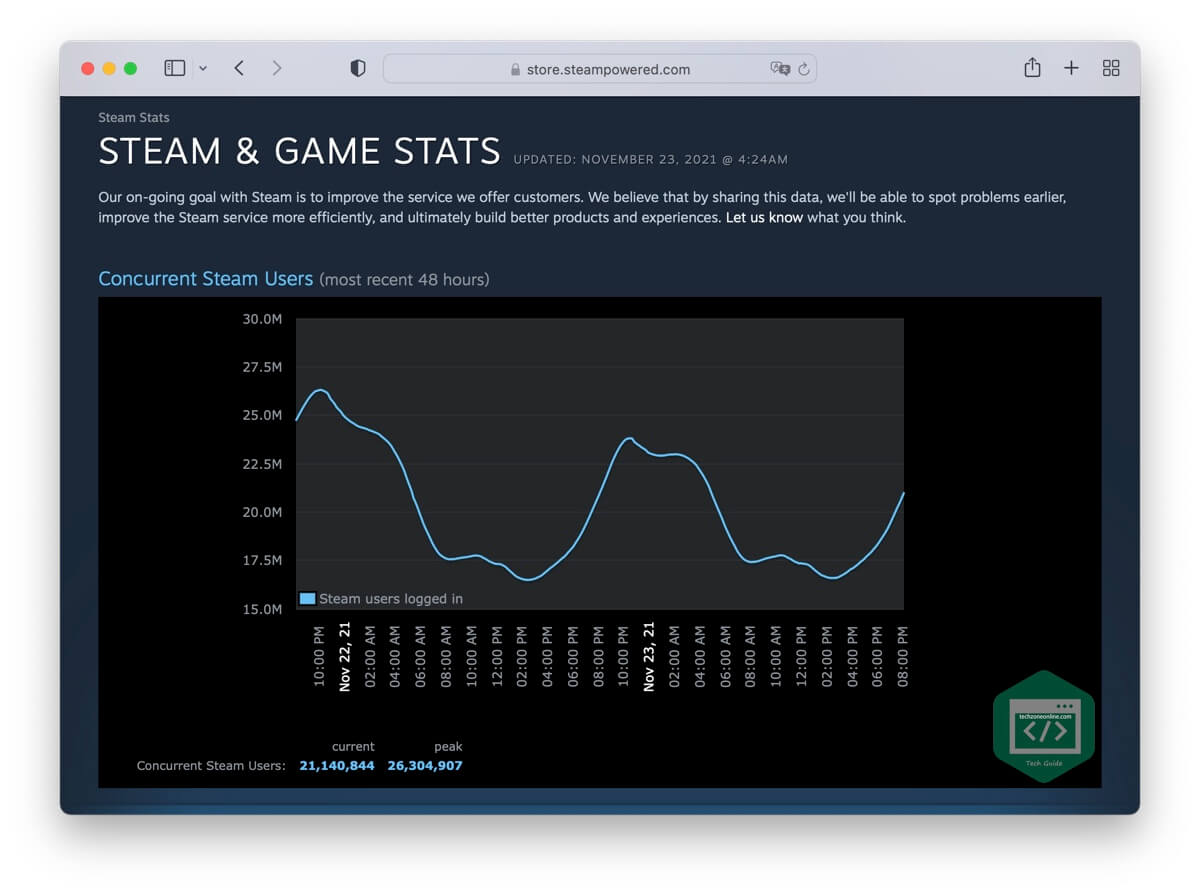
Task: Click the 27.5M y-axis label
Action: 262,367
